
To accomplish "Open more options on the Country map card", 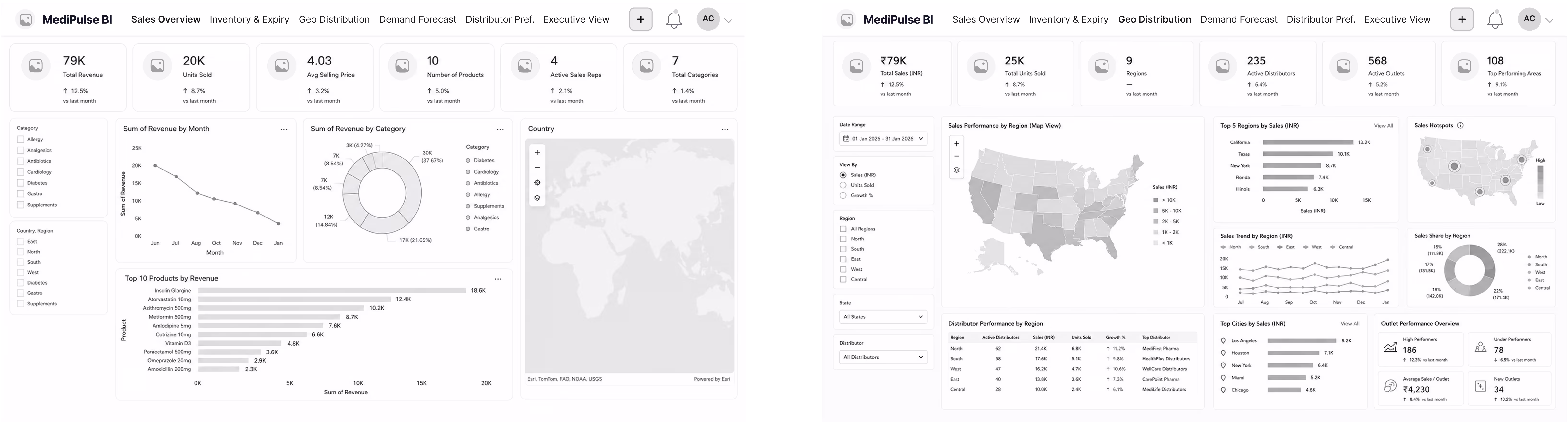I will point(725,129).
